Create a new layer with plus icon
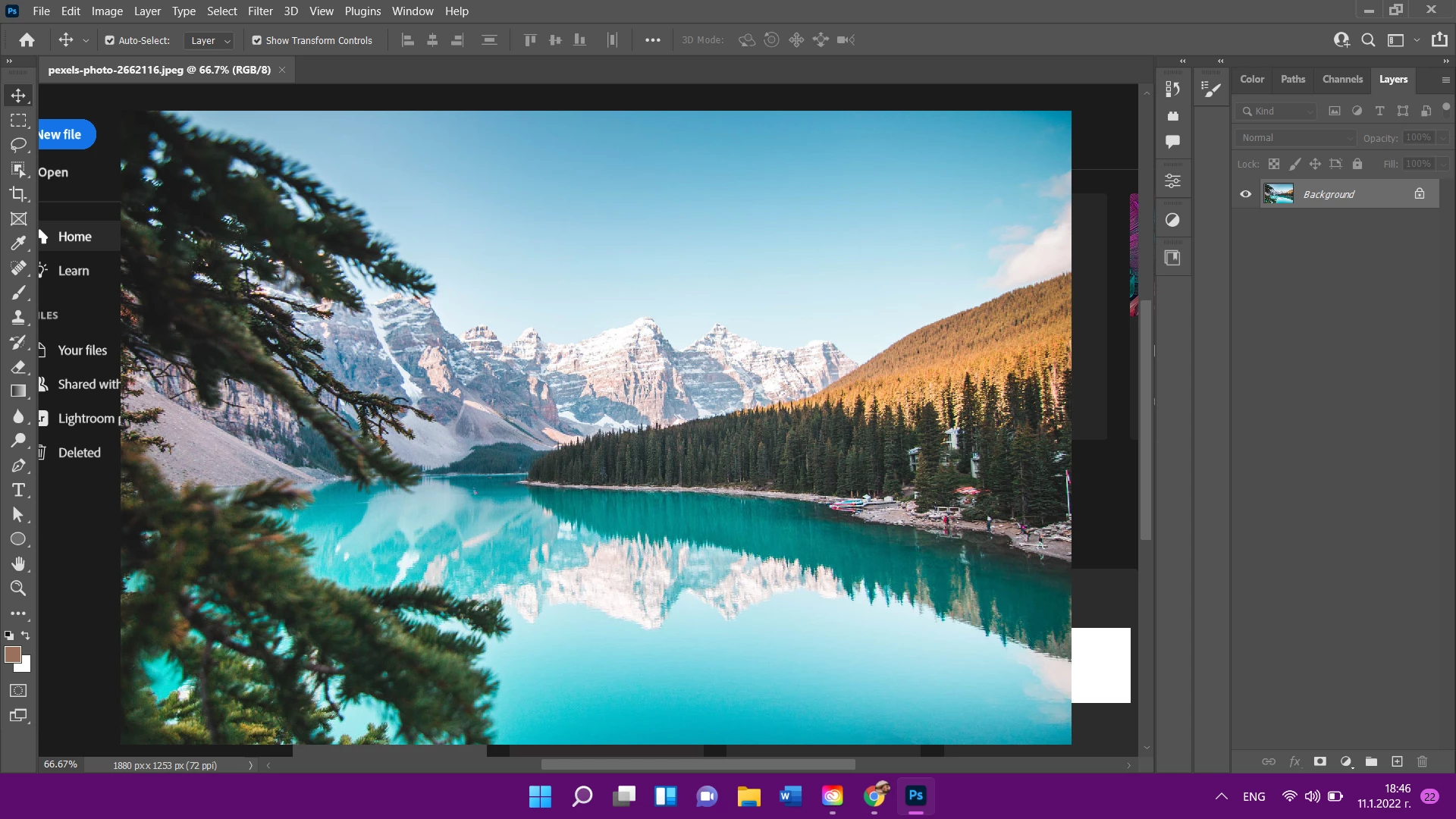1456x819 pixels. tap(1397, 761)
